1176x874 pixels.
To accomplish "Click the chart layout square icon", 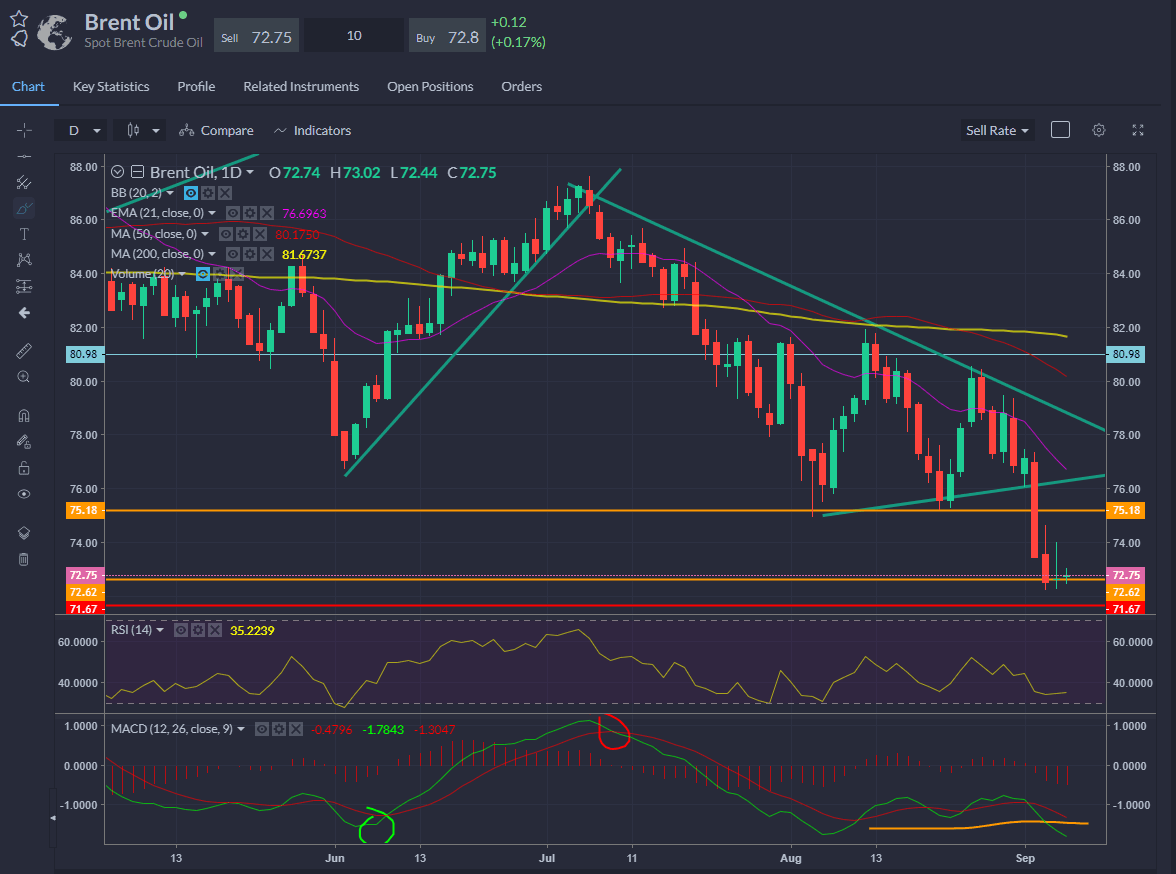I will coord(1060,130).
